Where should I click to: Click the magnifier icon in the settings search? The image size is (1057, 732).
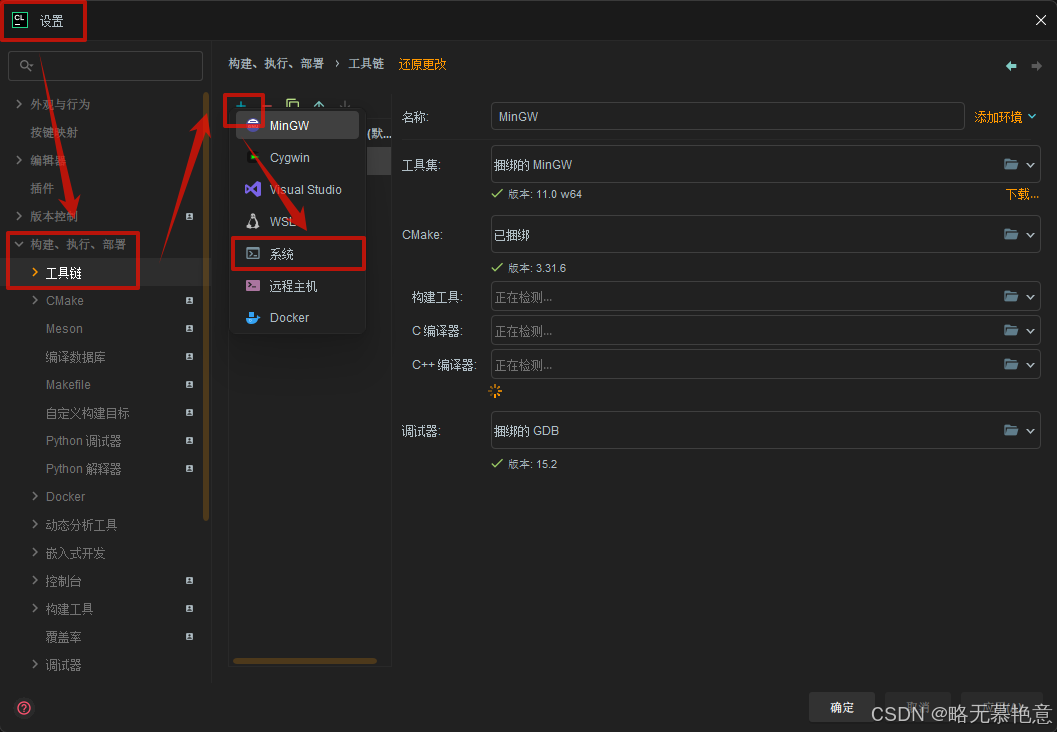point(26,65)
